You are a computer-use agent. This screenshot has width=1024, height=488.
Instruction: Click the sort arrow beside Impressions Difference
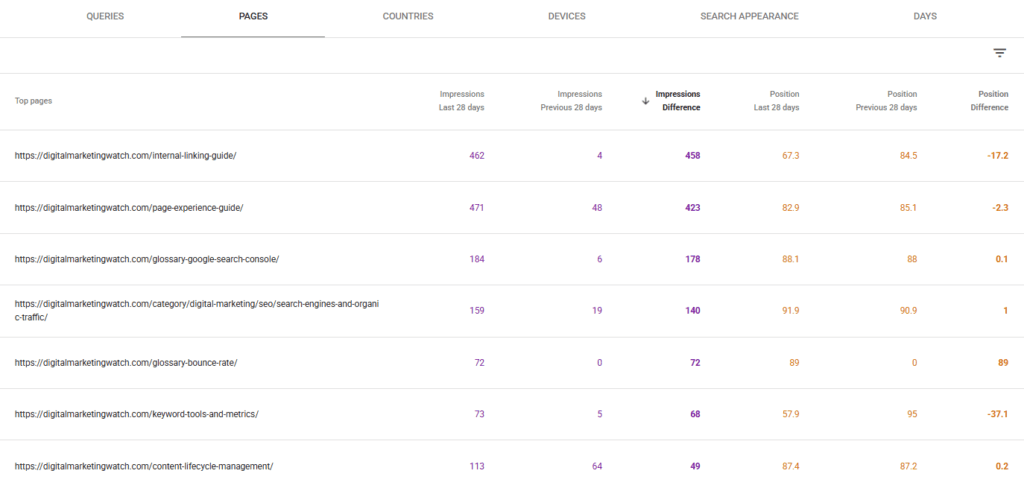click(x=645, y=101)
